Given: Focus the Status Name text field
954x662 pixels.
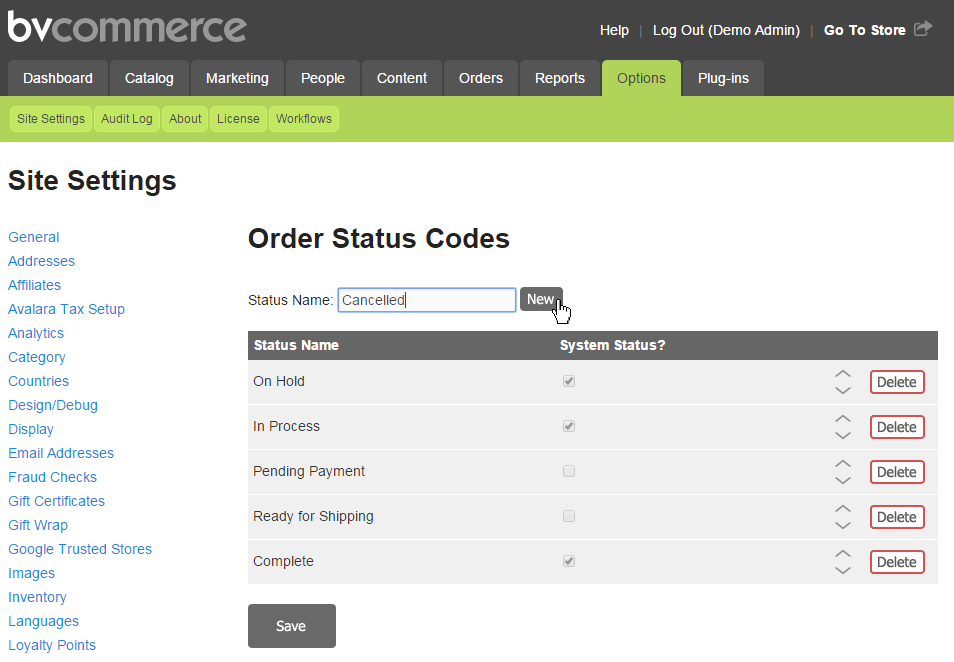Looking at the screenshot, I should [x=426, y=300].
